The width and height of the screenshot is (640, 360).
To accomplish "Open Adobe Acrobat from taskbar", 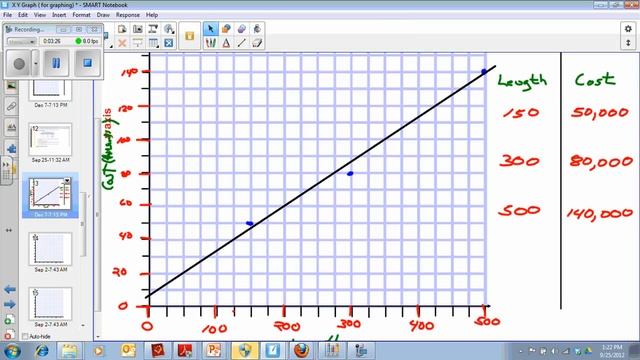I will point(186,351).
